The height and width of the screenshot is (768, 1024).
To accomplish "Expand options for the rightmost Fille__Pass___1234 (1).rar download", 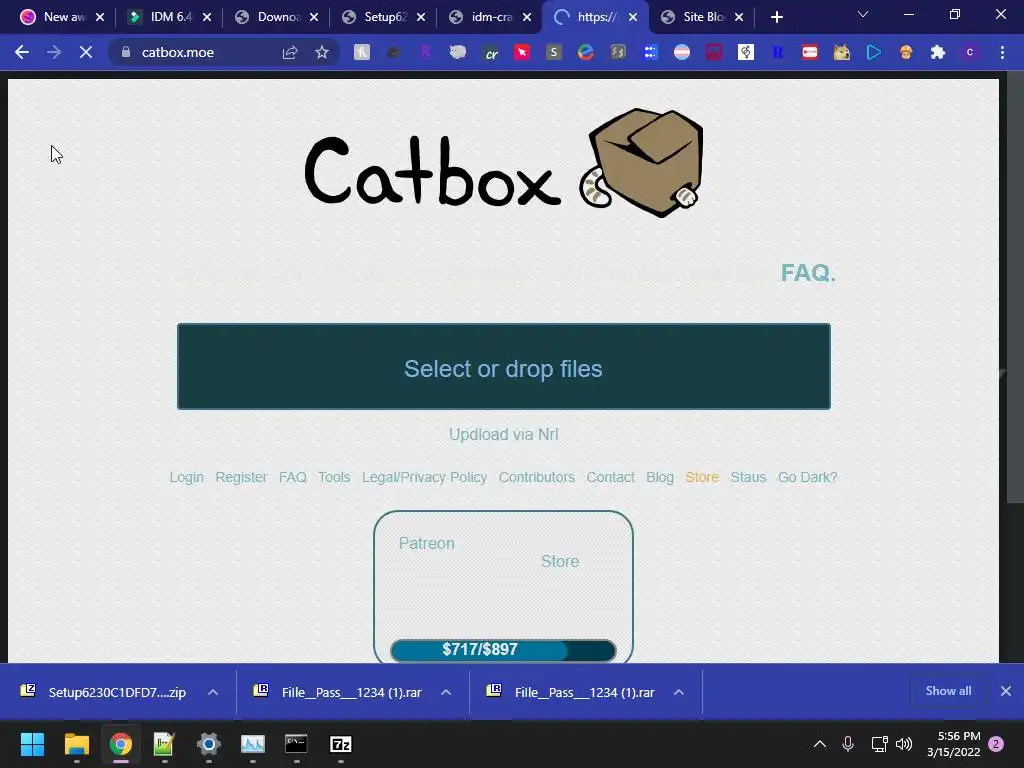I will click(679, 692).
